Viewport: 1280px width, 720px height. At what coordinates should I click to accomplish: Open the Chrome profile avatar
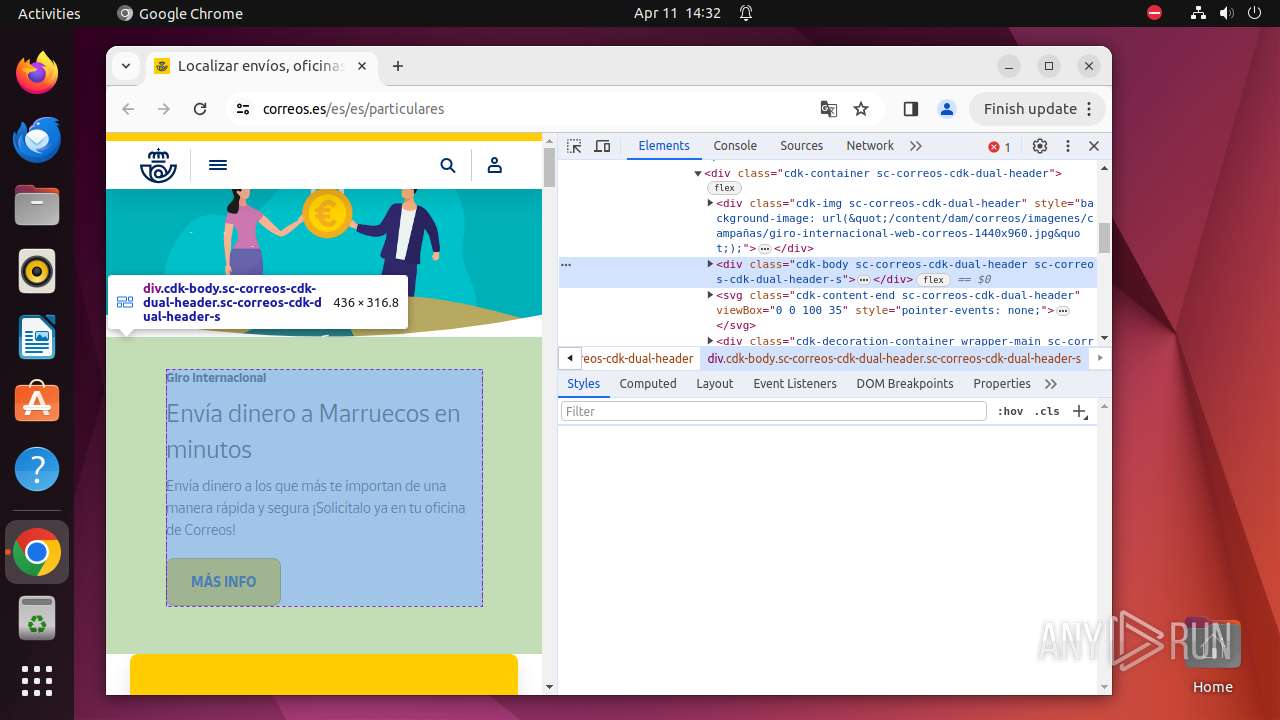pyautogui.click(x=947, y=109)
